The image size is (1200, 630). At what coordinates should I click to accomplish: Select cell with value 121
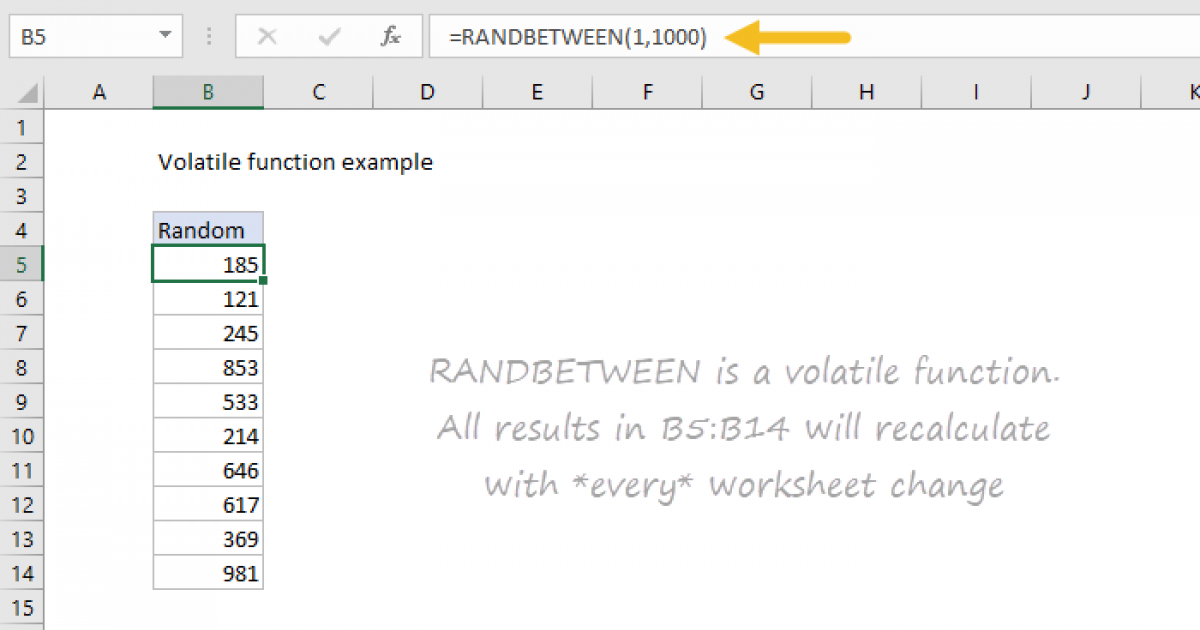(208, 299)
